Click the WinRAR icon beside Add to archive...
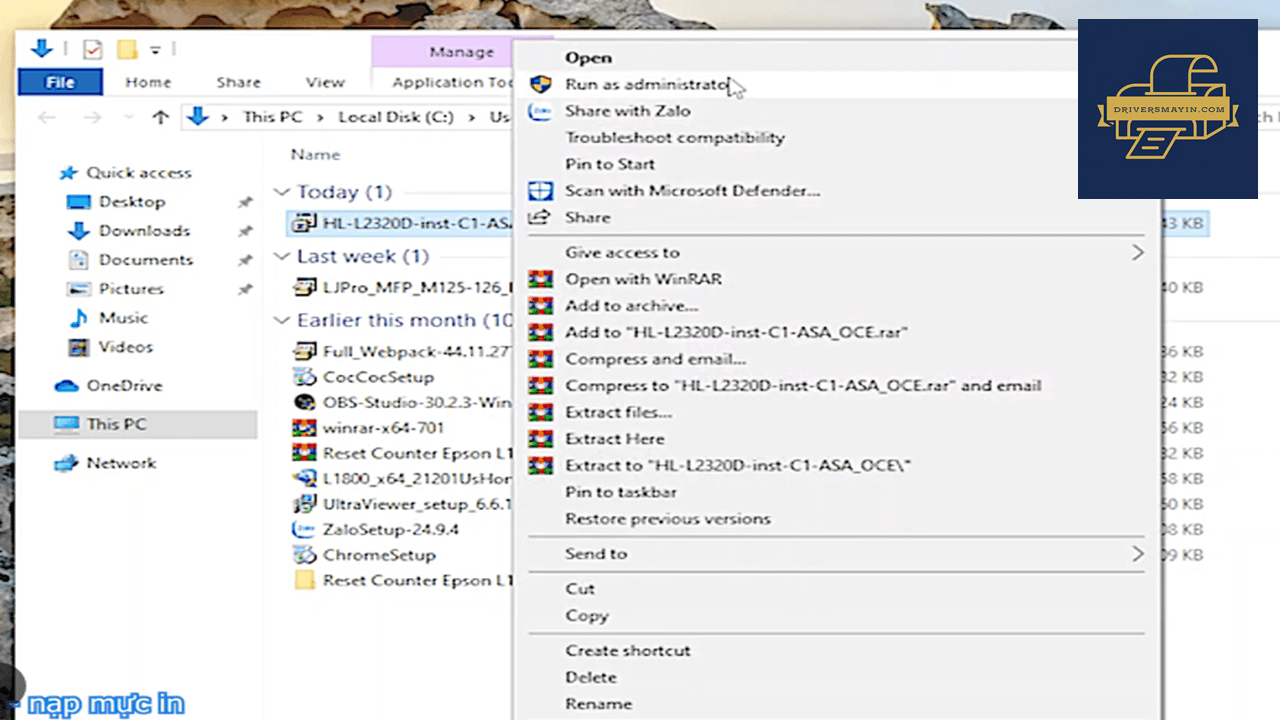This screenshot has width=1280, height=720. tap(540, 306)
